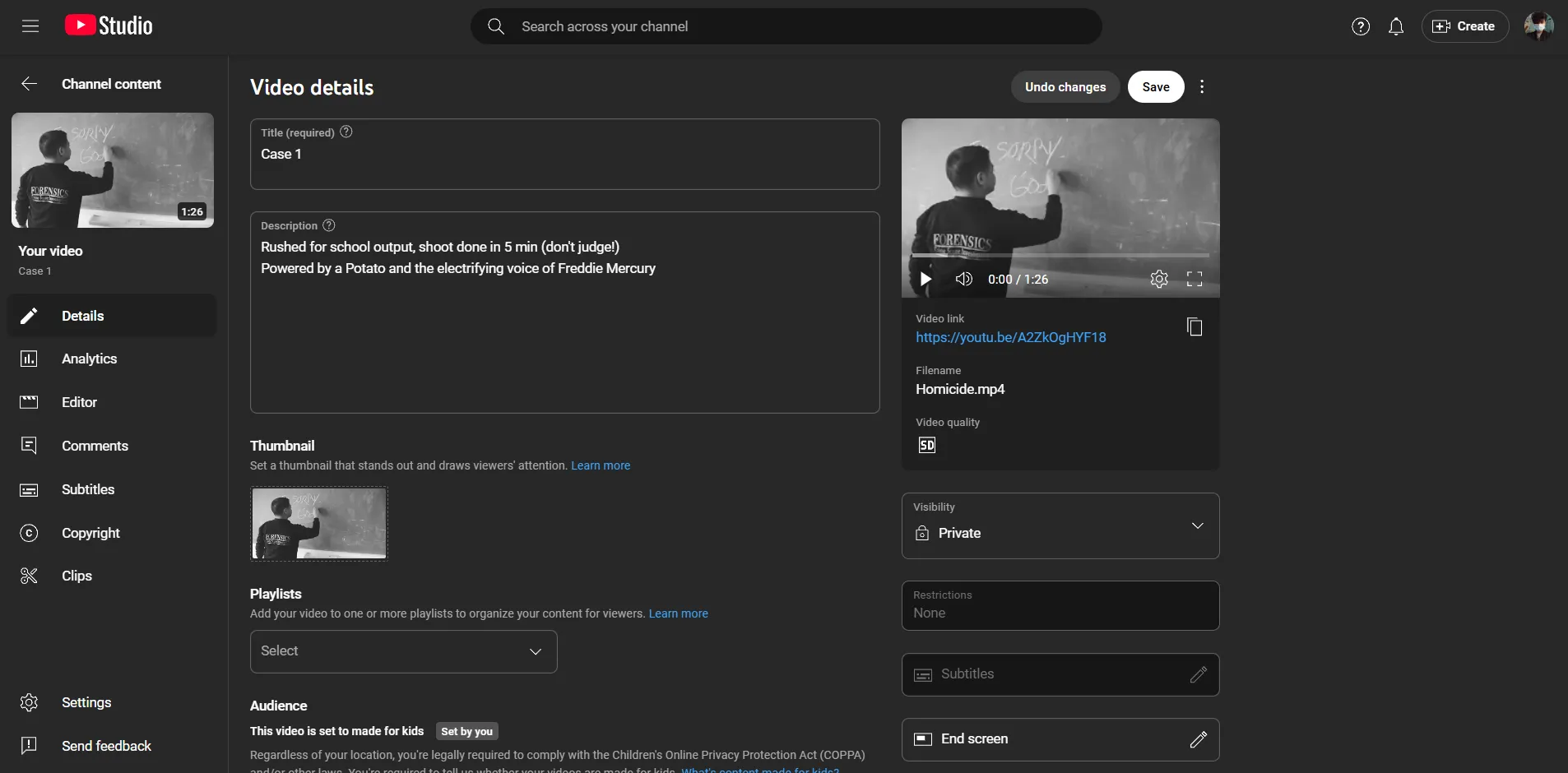Select the Editor icon in the sidebar

tap(29, 402)
